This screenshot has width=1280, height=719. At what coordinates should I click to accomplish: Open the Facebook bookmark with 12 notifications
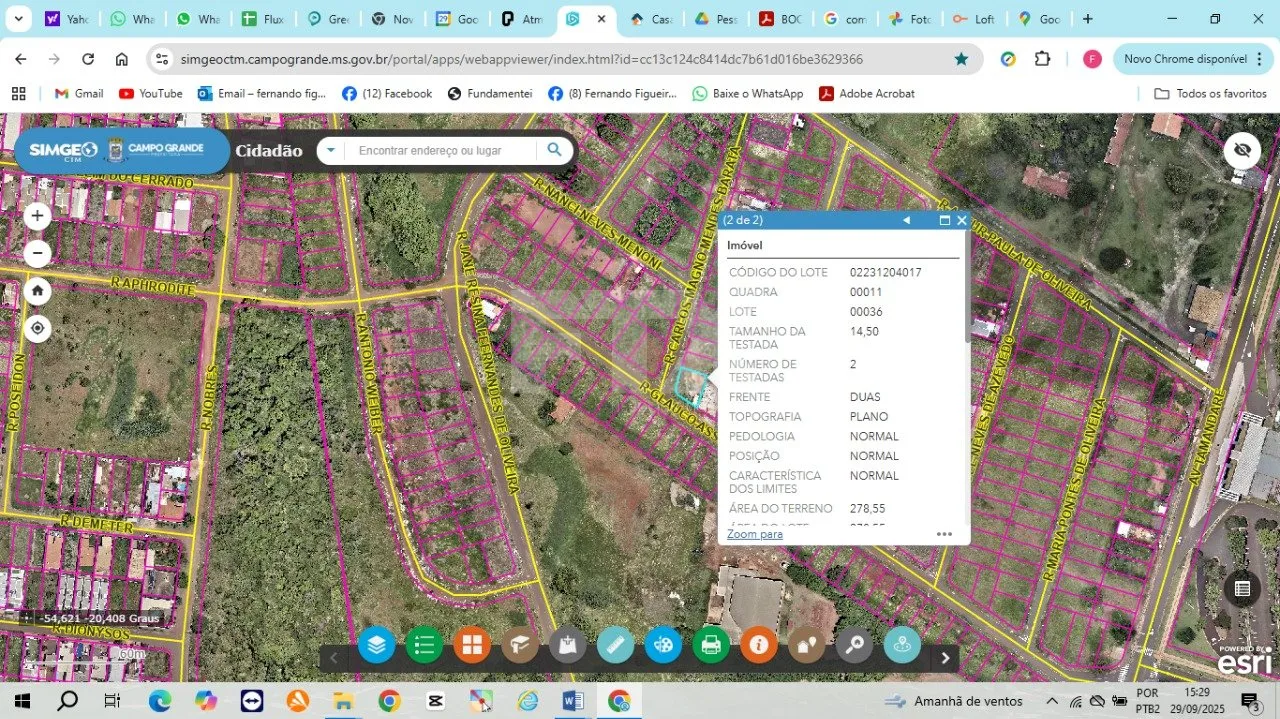tap(387, 94)
